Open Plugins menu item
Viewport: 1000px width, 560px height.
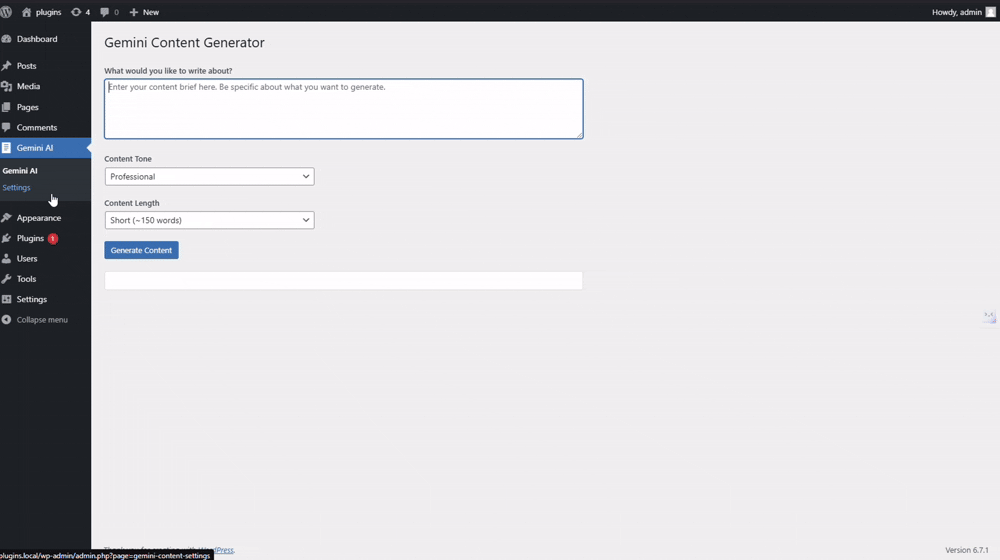(30, 239)
